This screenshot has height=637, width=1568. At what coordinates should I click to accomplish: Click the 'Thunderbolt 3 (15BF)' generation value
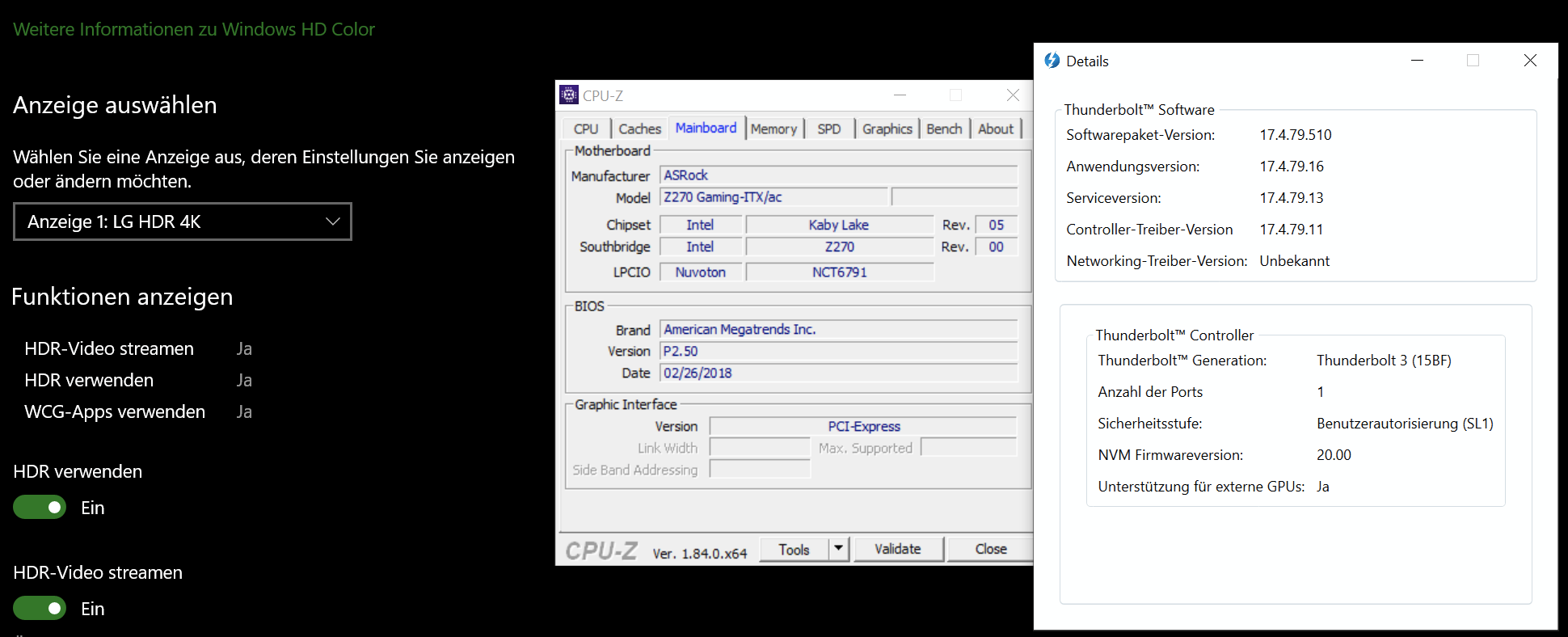pos(1384,361)
